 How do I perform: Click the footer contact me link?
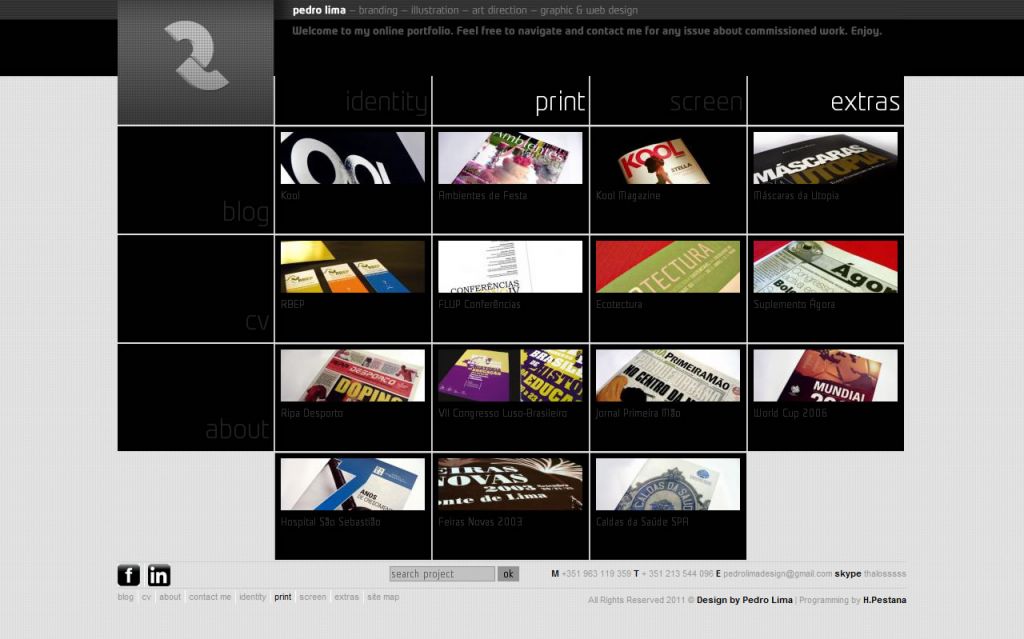pos(210,597)
